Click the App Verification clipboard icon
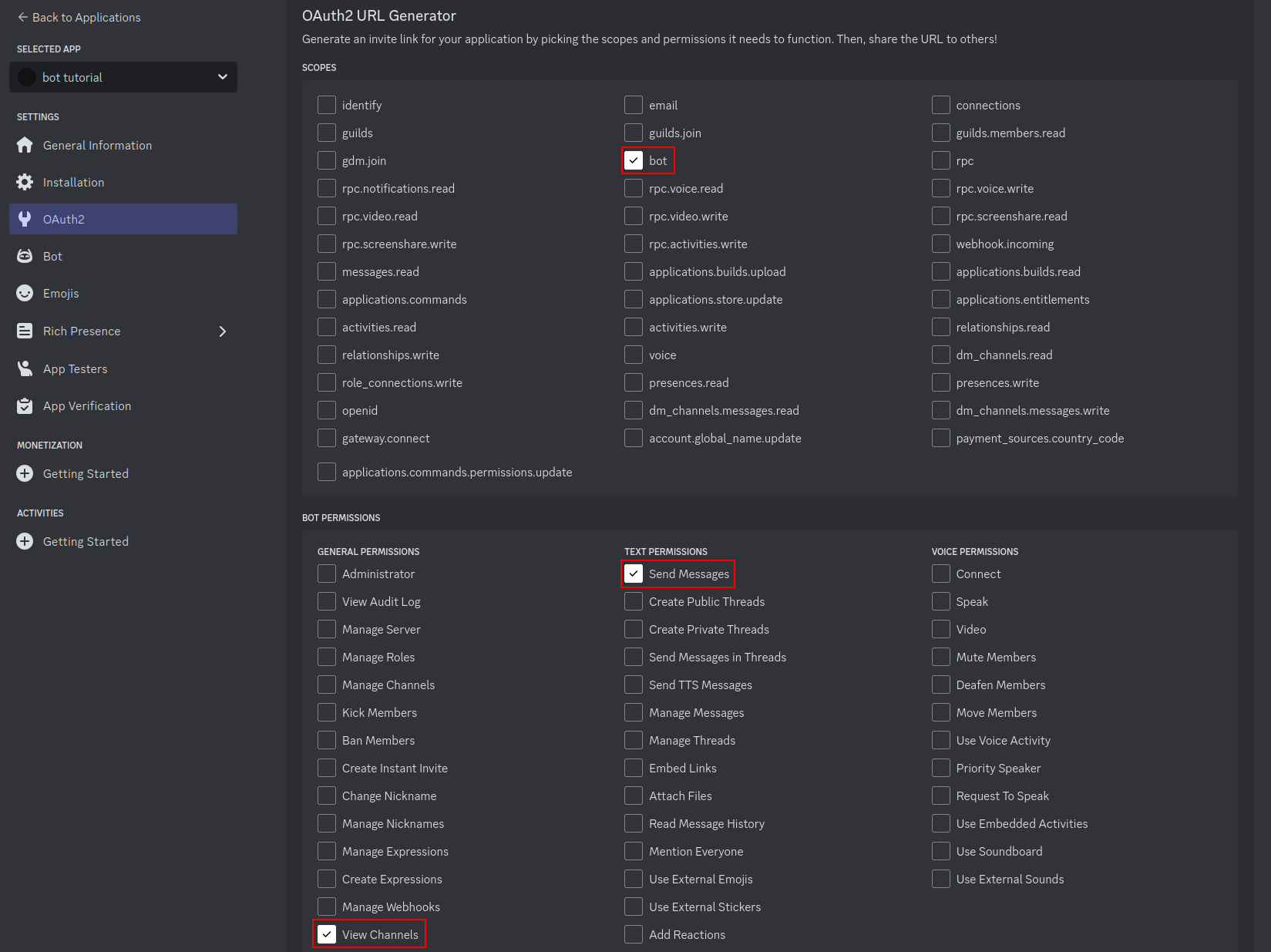Screen dimensions: 1271x952 (x=25, y=405)
